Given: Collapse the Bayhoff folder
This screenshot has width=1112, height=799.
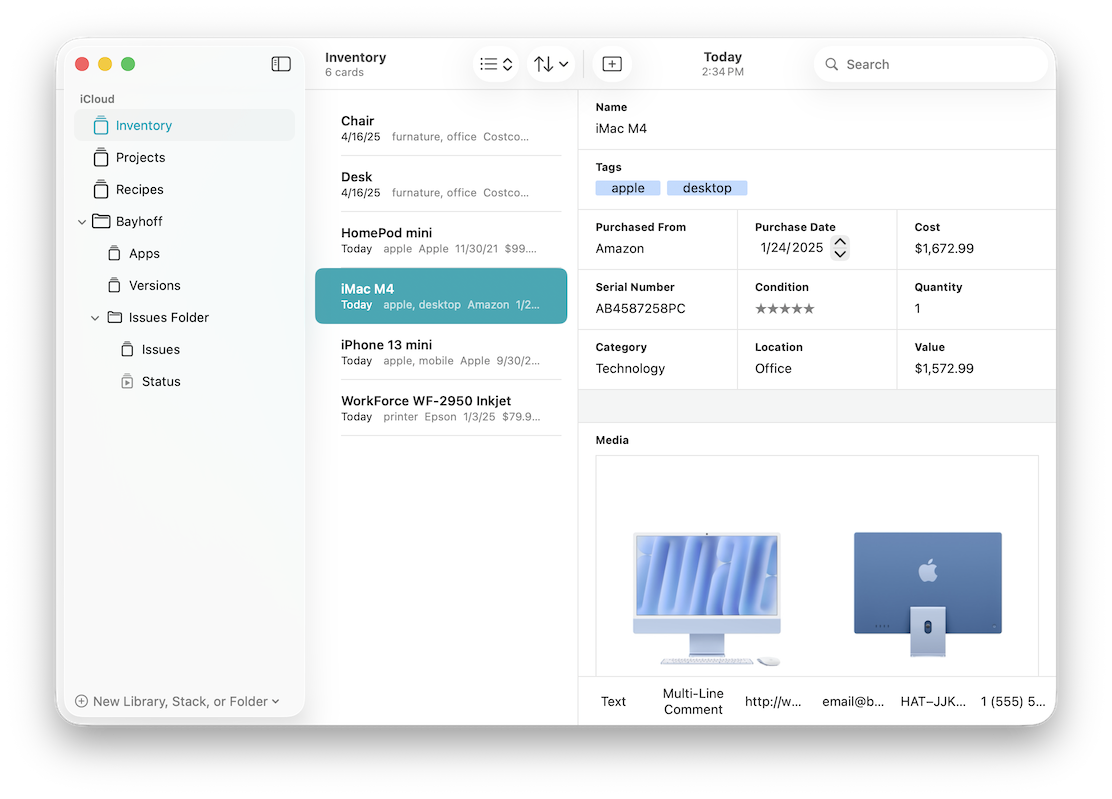Looking at the screenshot, I should pyautogui.click(x=82, y=221).
